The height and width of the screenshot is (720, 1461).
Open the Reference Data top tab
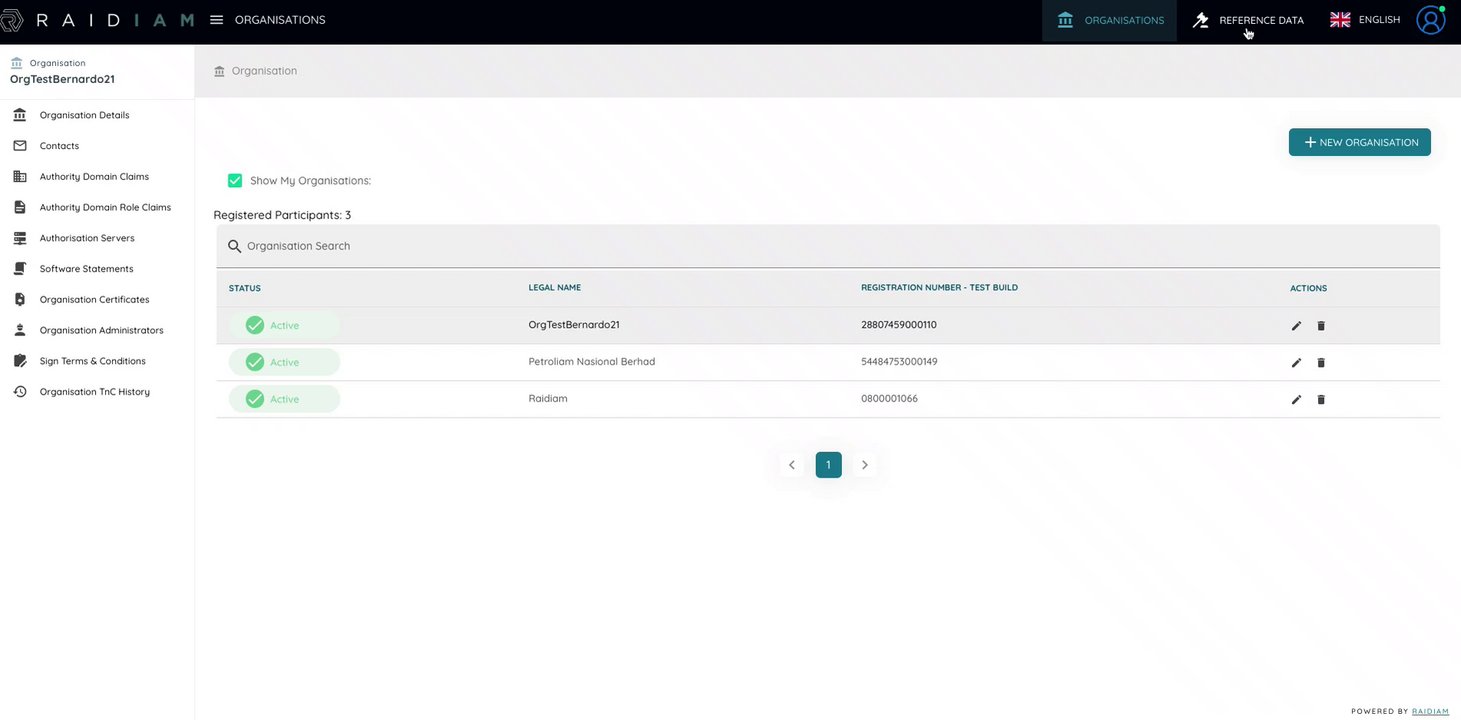point(1248,20)
